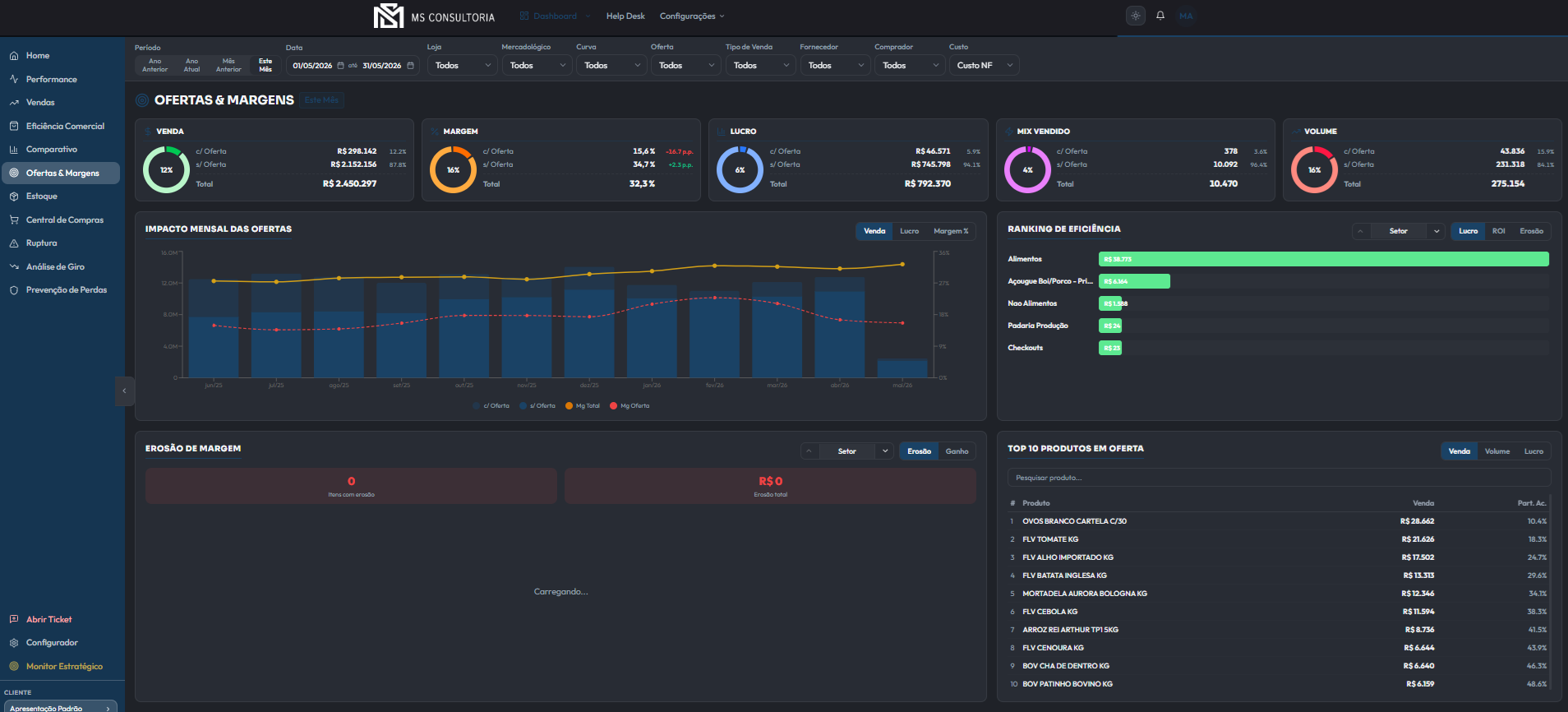Open the notifications bell icon
Screen dimensions: 1568x712
(1160, 16)
